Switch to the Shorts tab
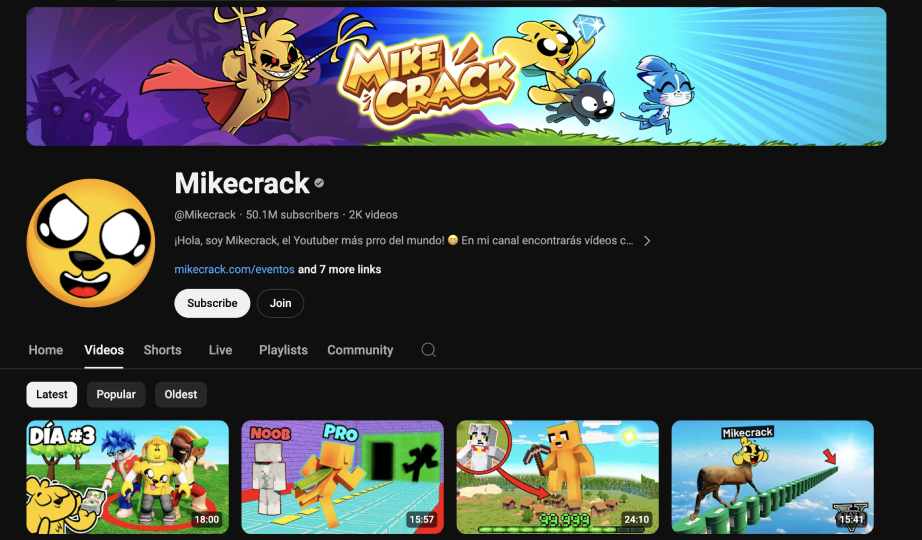 coord(162,350)
